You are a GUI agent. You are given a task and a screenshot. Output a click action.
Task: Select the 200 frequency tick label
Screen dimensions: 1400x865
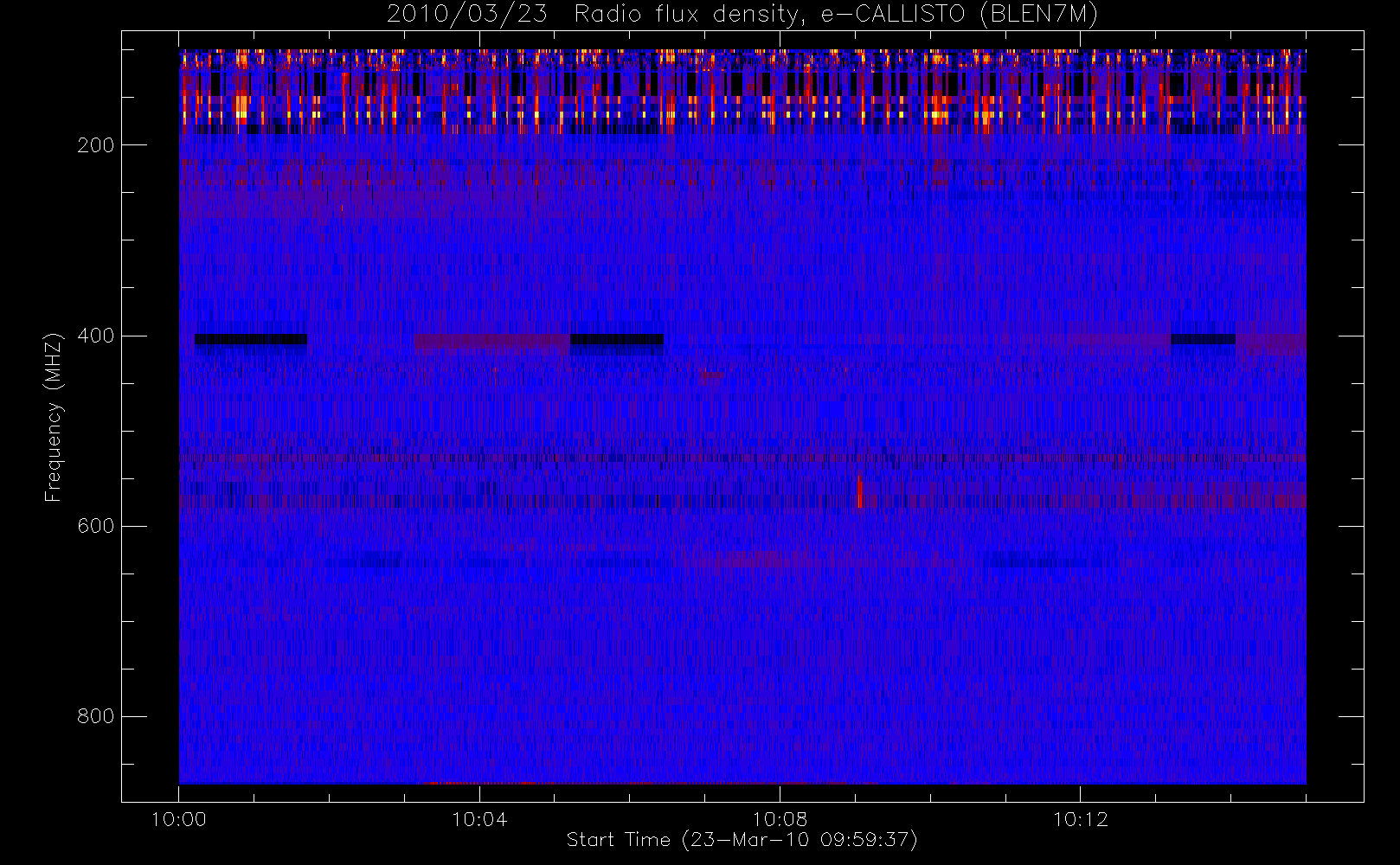coord(96,145)
